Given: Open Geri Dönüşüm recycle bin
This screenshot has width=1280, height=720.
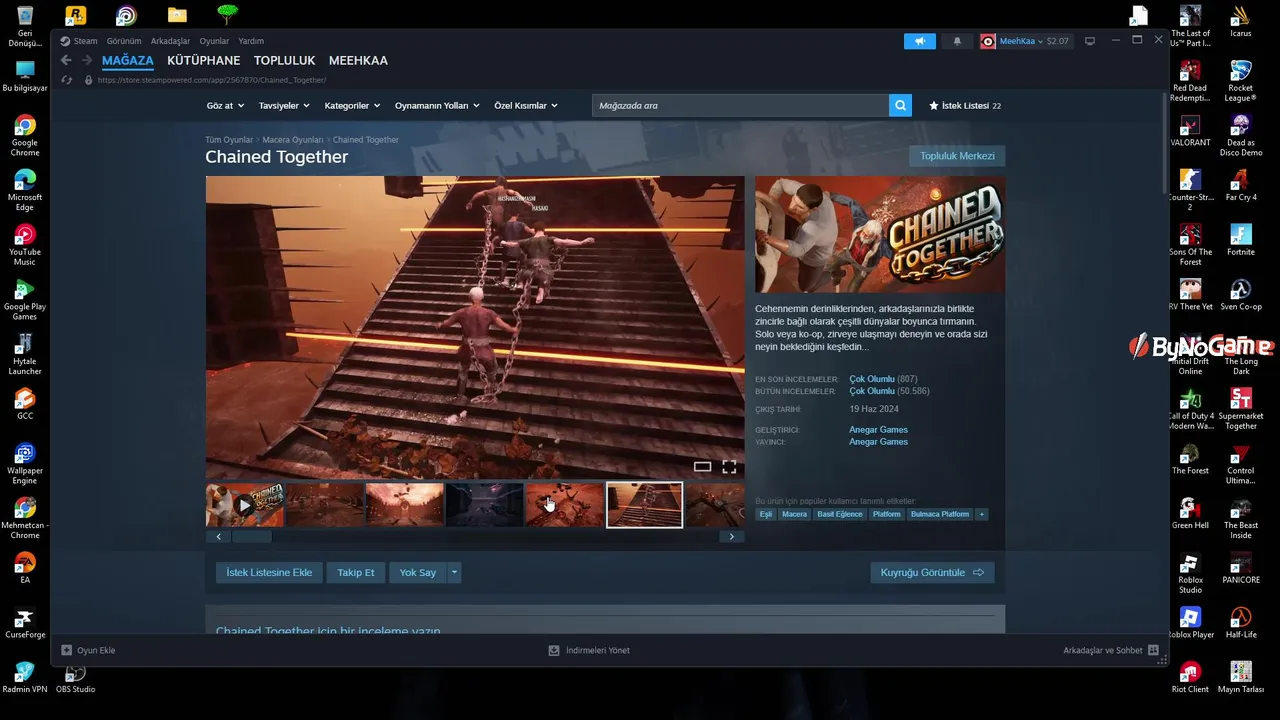Looking at the screenshot, I should click(x=25, y=26).
